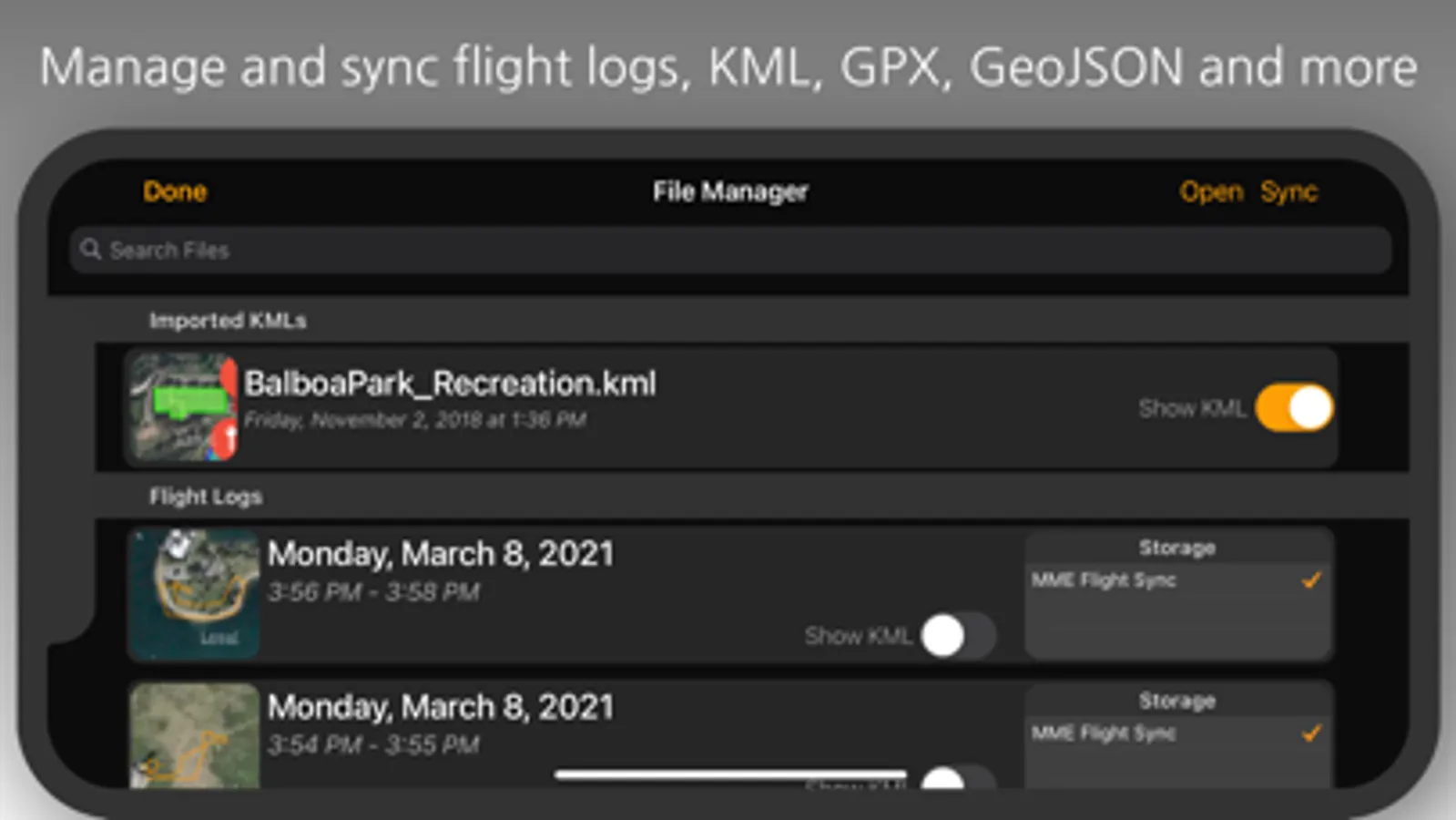Tap the search magnifier icon

[x=90, y=250]
